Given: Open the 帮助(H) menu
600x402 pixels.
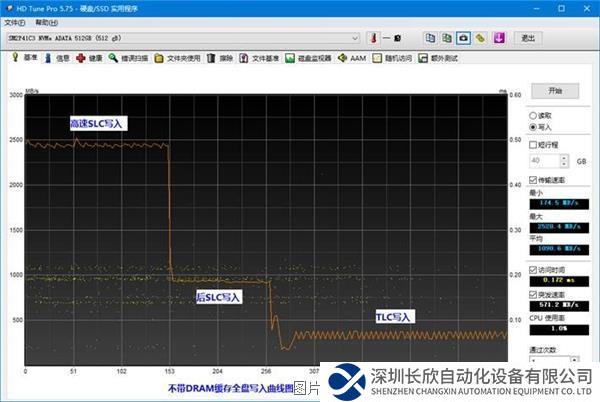Looking at the screenshot, I should point(46,21).
